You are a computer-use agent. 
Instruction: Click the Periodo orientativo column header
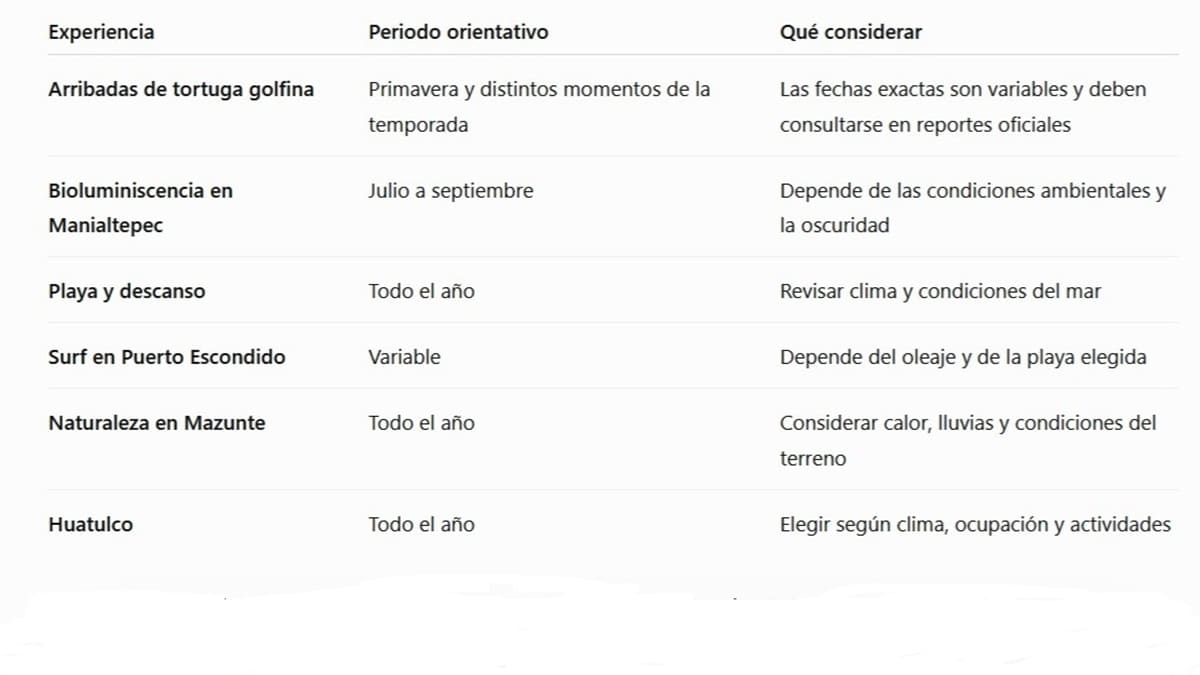coord(458,32)
